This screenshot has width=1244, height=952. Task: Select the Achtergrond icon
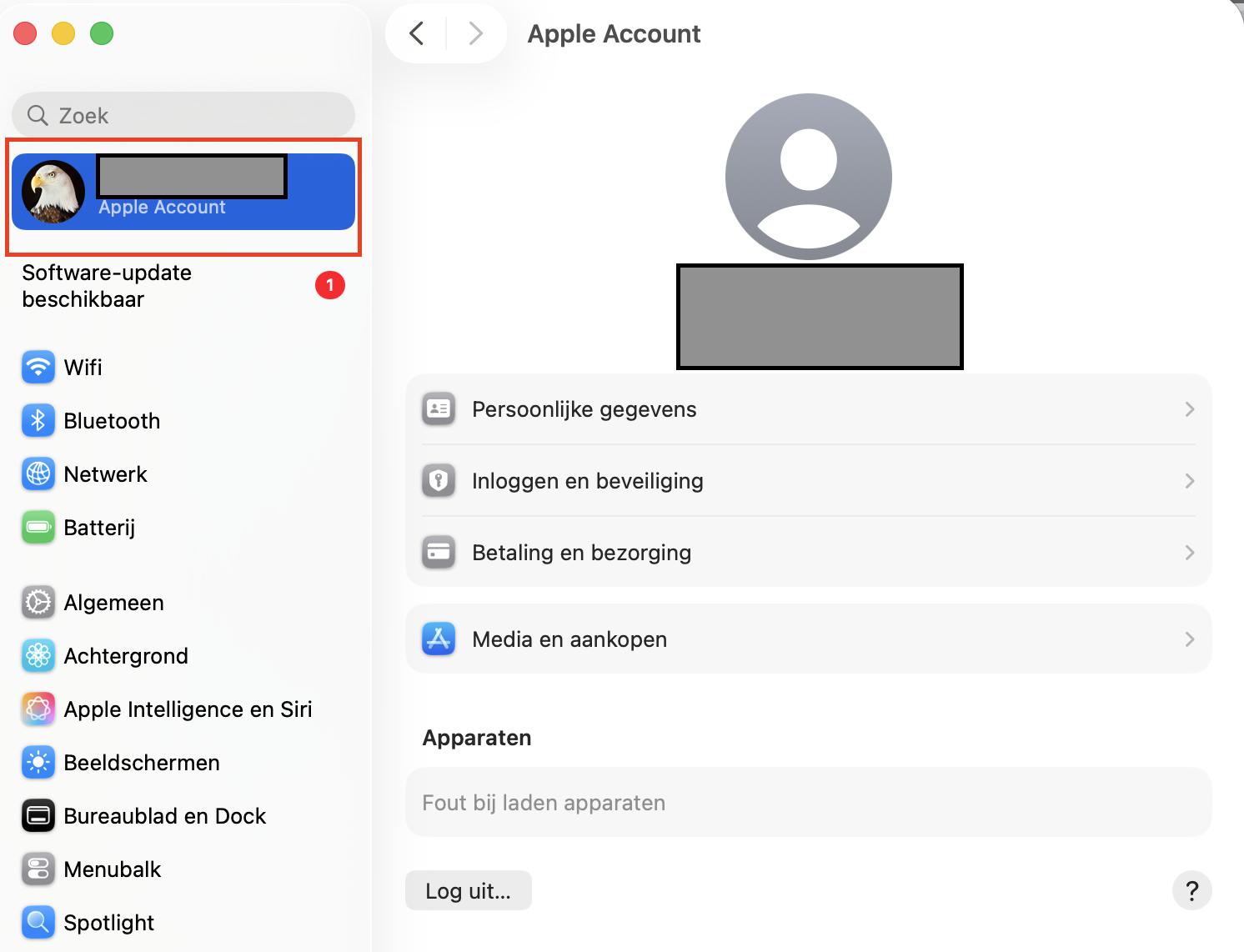tap(38, 655)
